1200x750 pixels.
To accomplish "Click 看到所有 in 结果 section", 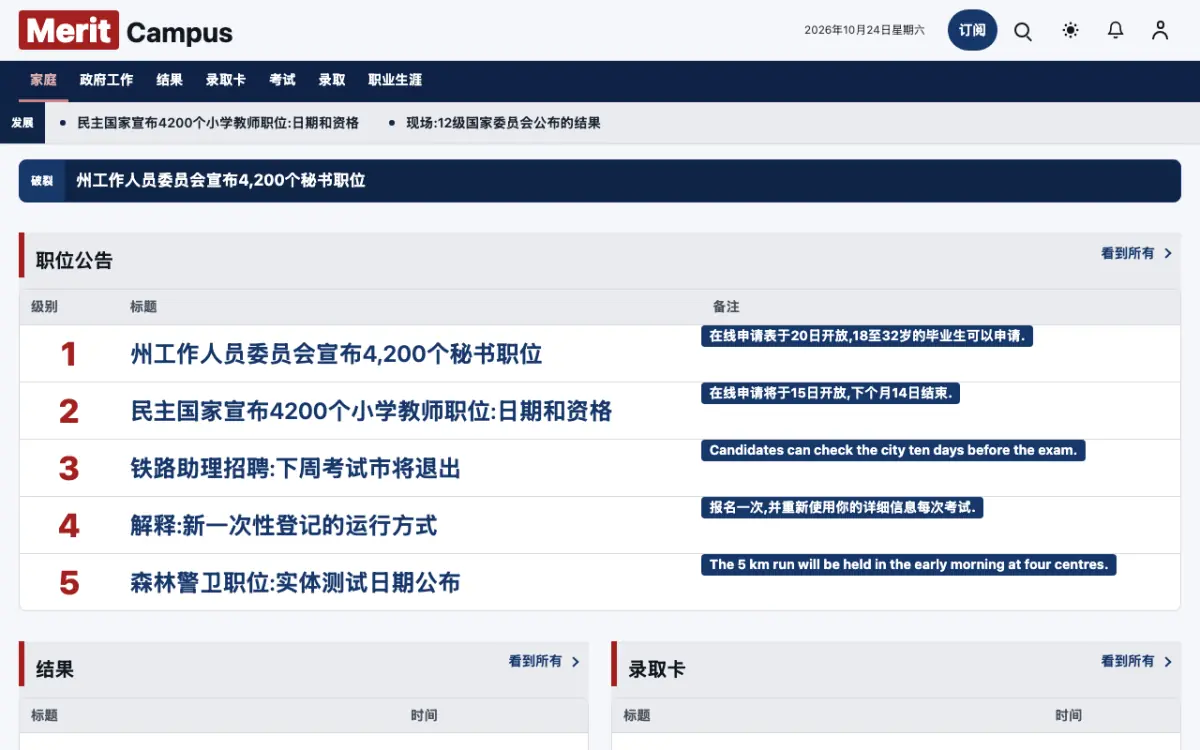I will [535, 662].
